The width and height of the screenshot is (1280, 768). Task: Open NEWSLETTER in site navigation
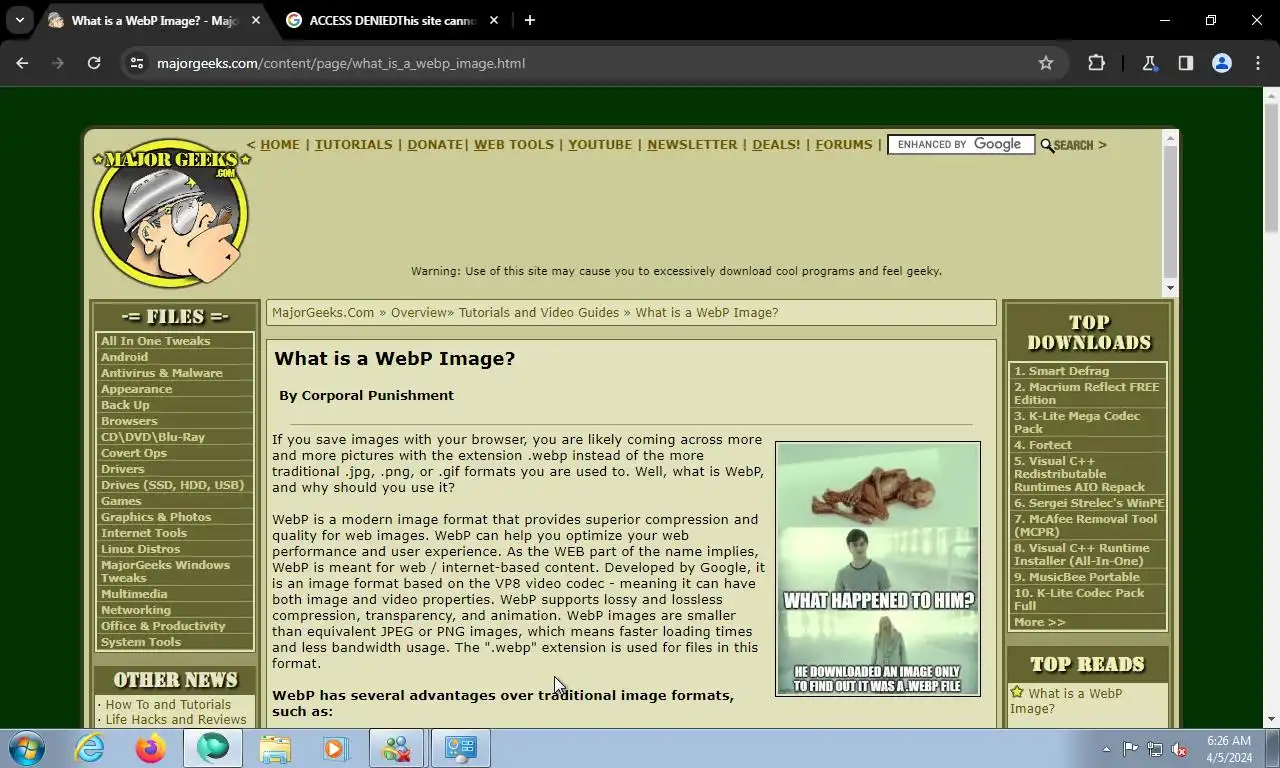pyautogui.click(x=692, y=145)
